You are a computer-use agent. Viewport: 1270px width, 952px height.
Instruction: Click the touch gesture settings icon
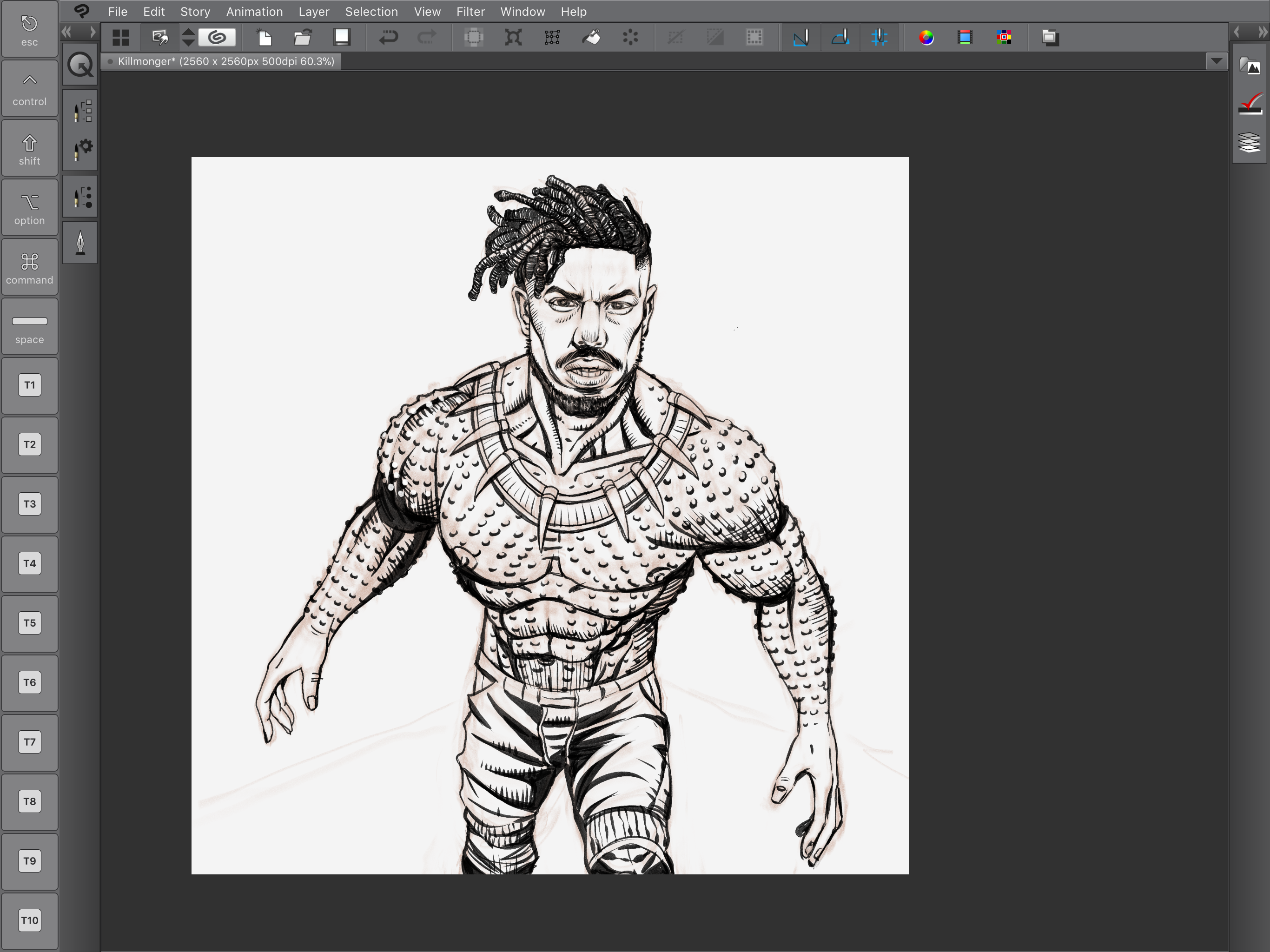tap(160, 38)
